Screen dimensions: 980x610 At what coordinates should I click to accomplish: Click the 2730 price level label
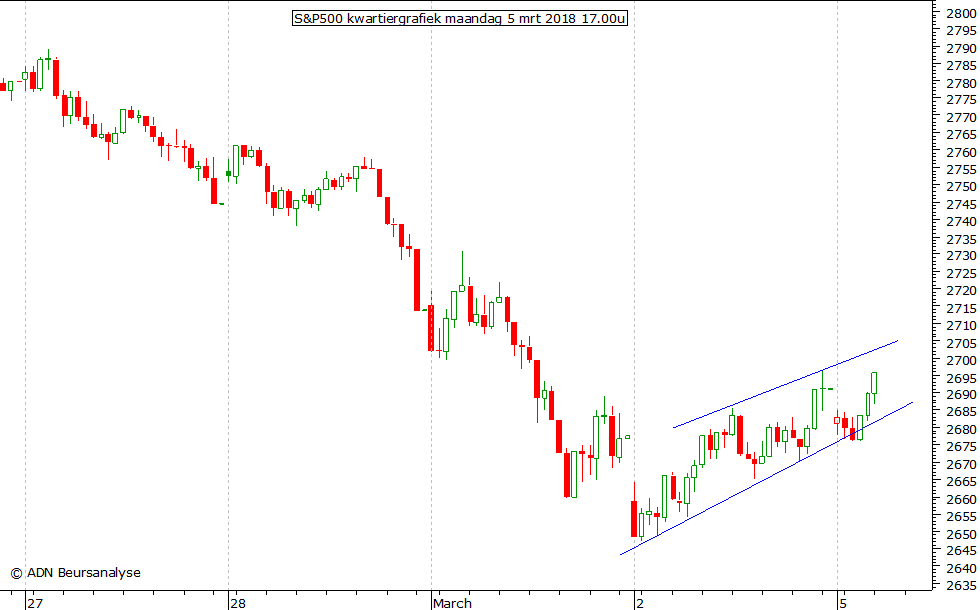point(961,256)
